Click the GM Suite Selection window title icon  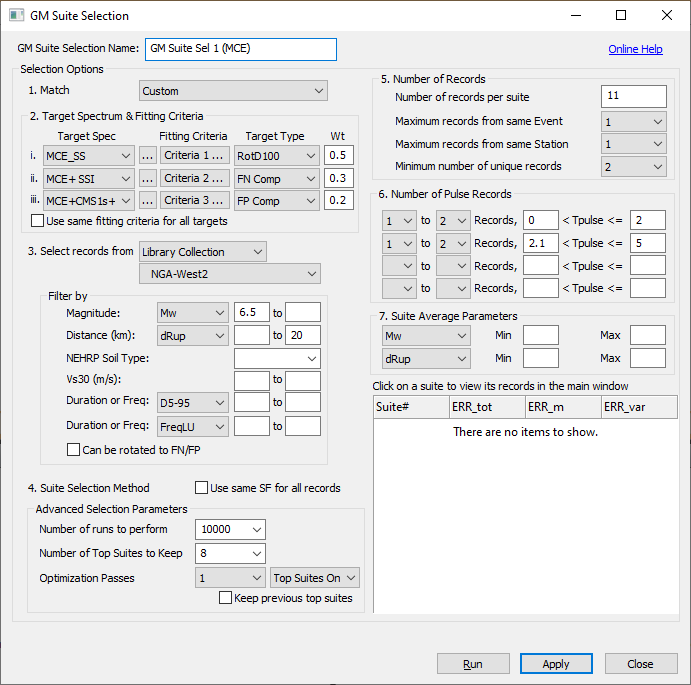[16, 15]
